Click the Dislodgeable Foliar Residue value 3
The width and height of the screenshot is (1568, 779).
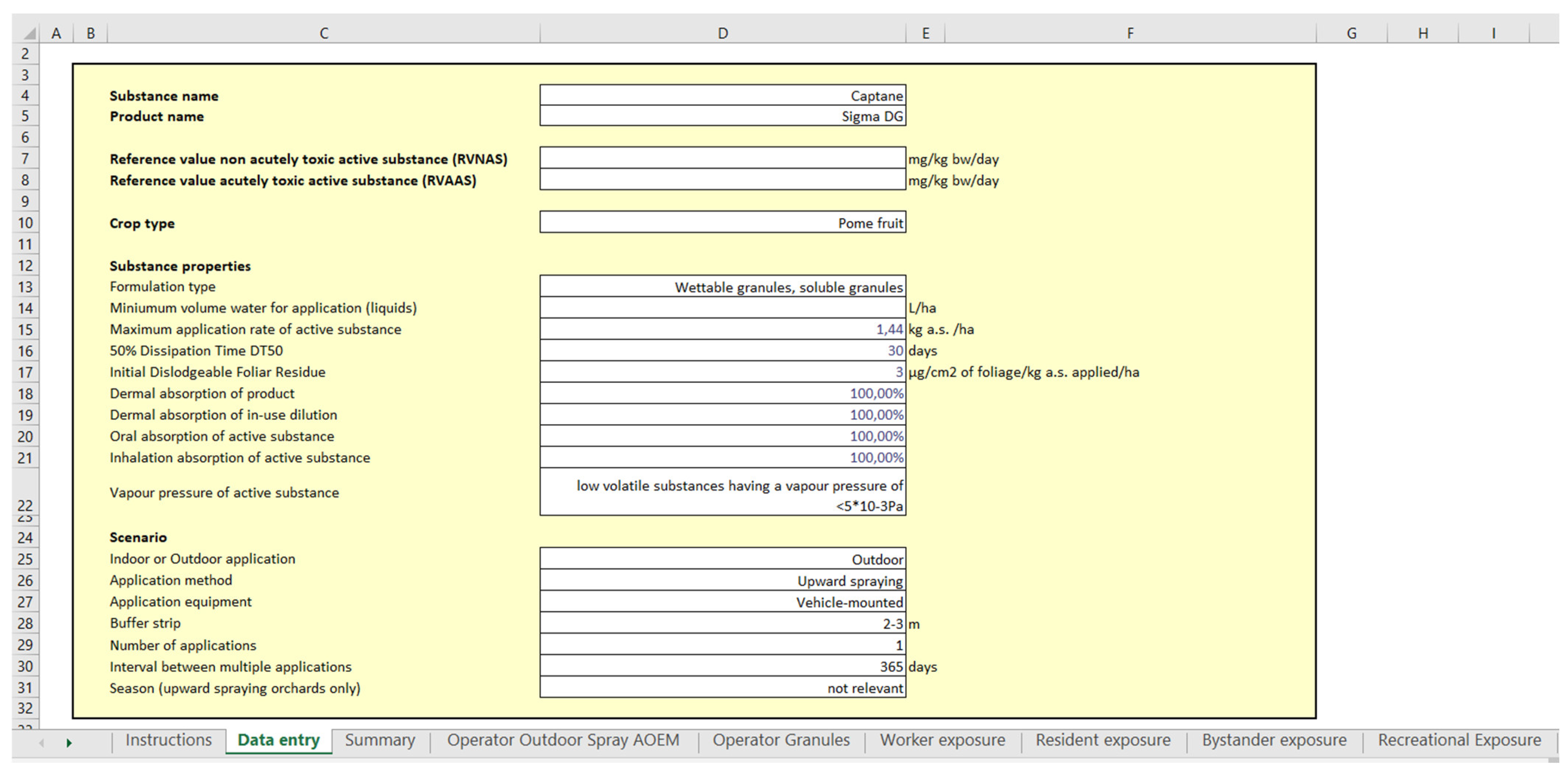[x=723, y=372]
